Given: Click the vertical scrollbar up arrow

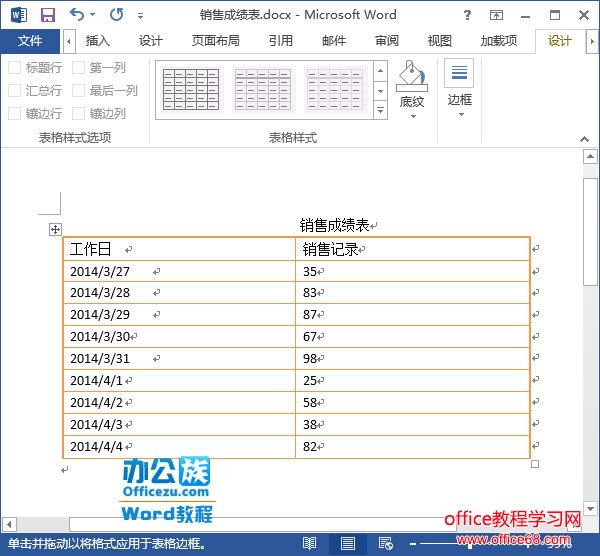Looking at the screenshot, I should (590, 156).
